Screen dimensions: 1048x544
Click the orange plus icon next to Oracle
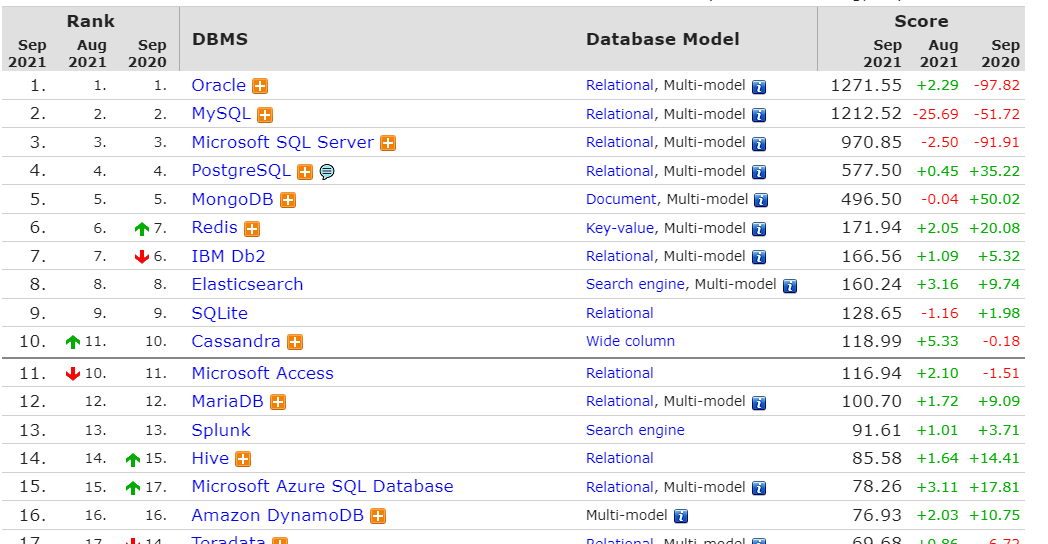(260, 86)
